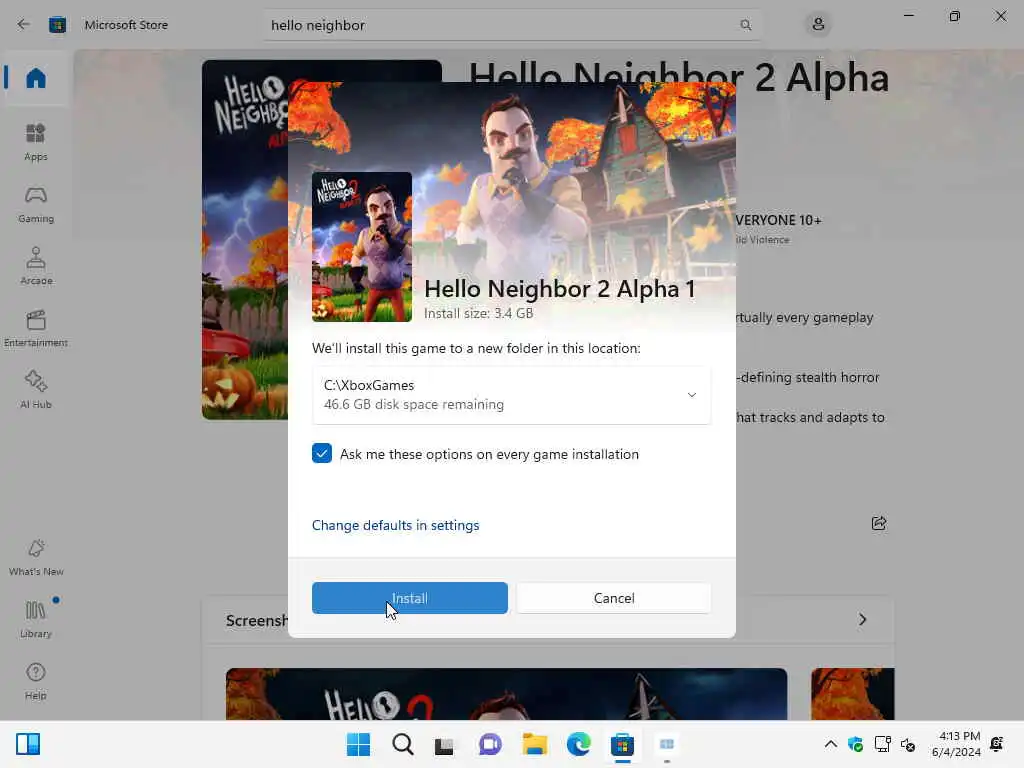
Task: Click the game box art thumbnail in dialog
Action: [x=362, y=247]
